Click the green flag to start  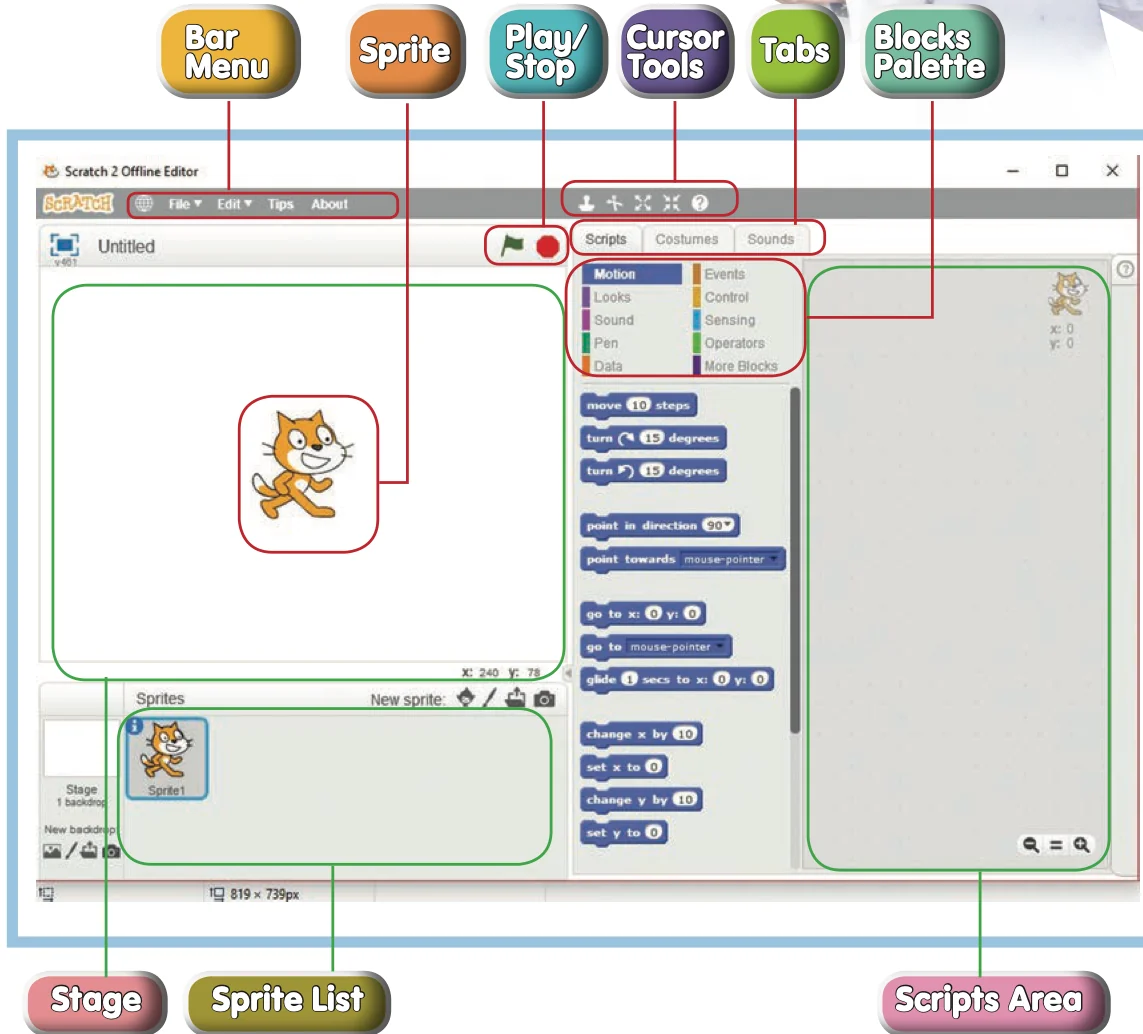coord(512,245)
